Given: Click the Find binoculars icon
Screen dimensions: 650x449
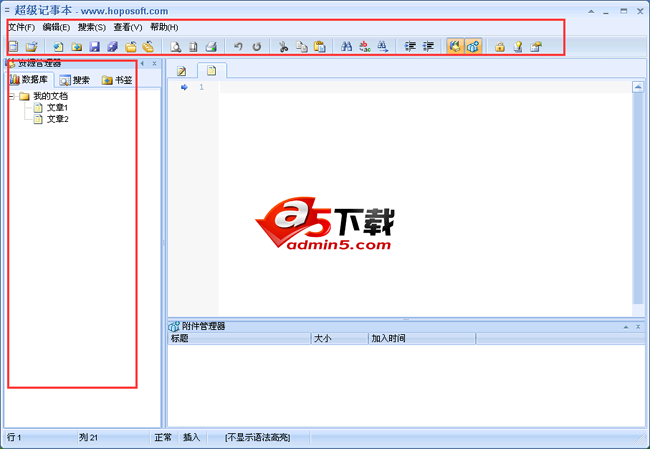Looking at the screenshot, I should 347,46.
